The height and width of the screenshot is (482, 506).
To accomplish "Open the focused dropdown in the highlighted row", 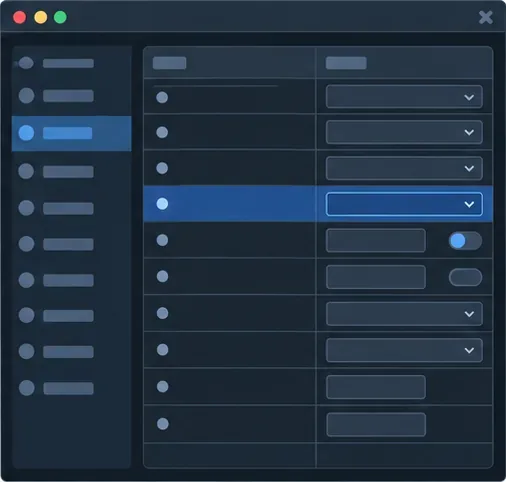I will tap(404, 204).
